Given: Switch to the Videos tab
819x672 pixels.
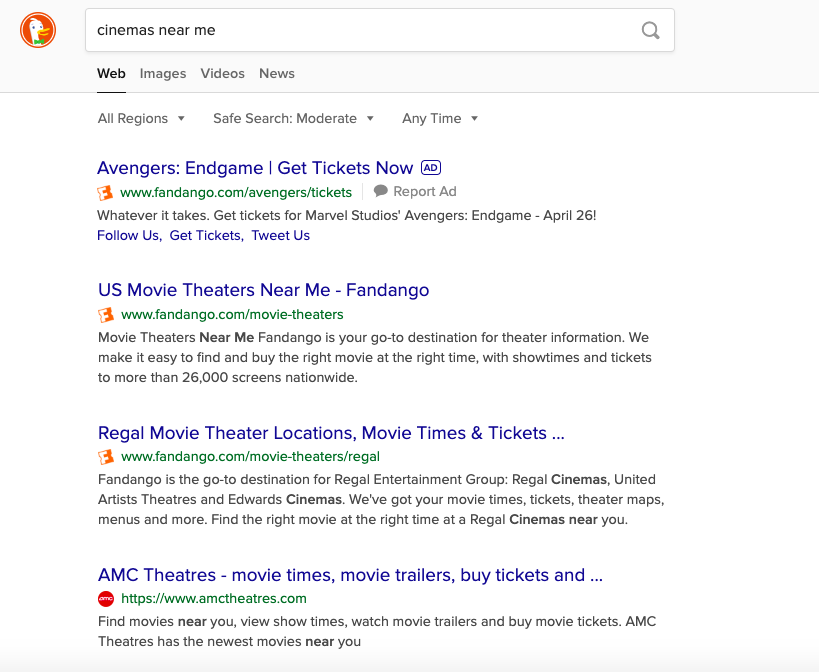Looking at the screenshot, I should point(222,73).
